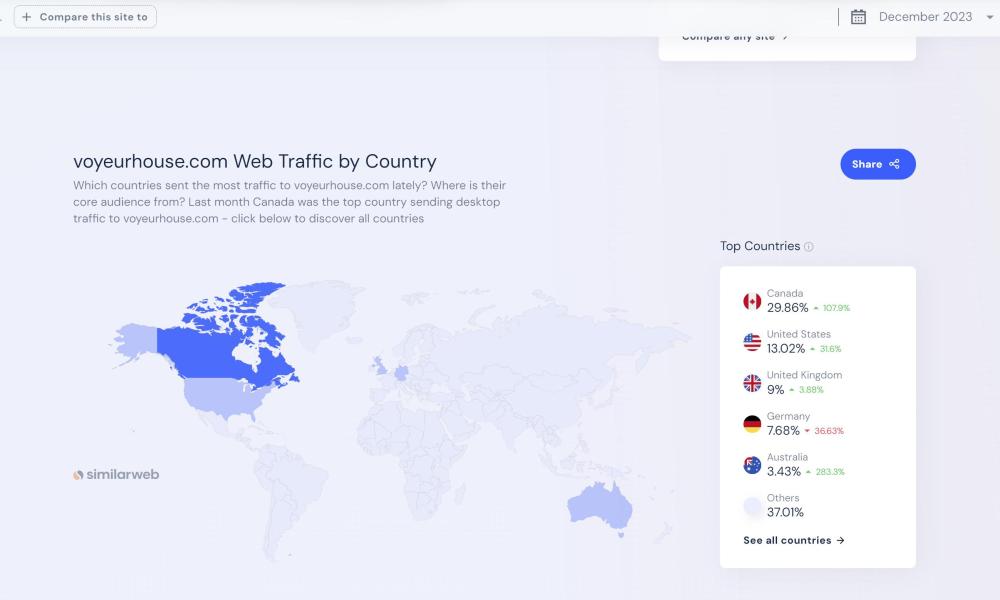
Task: Click Germany's 36.63% traffic decrease indicator
Action: (x=824, y=431)
